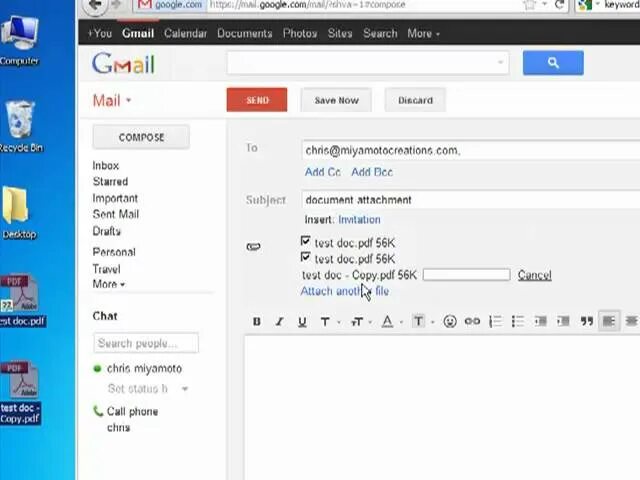Click the blue search button

[x=553, y=63]
